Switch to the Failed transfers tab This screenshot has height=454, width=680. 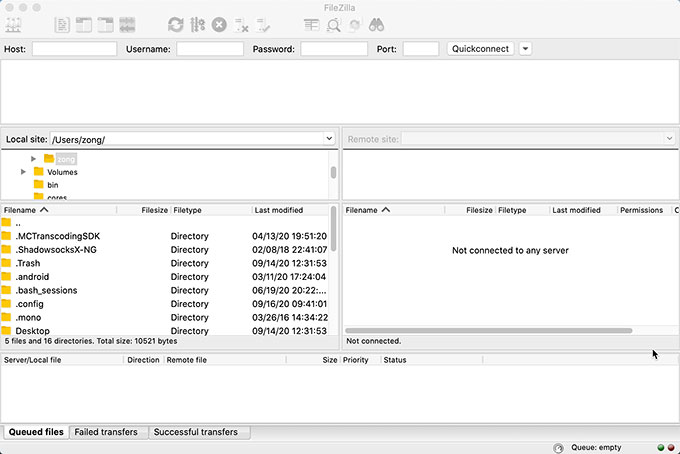106,432
